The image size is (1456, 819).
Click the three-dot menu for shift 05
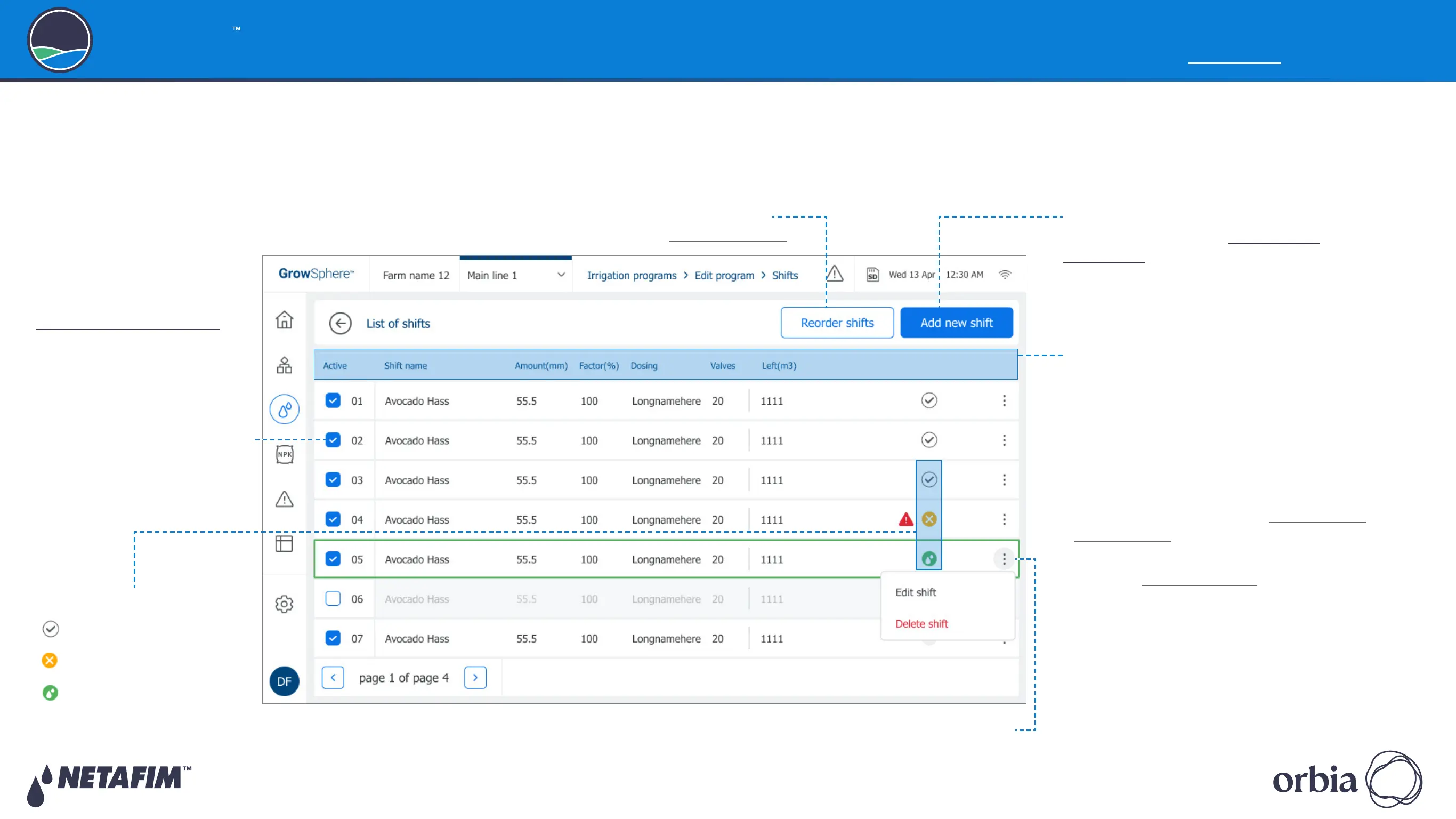1005,559
